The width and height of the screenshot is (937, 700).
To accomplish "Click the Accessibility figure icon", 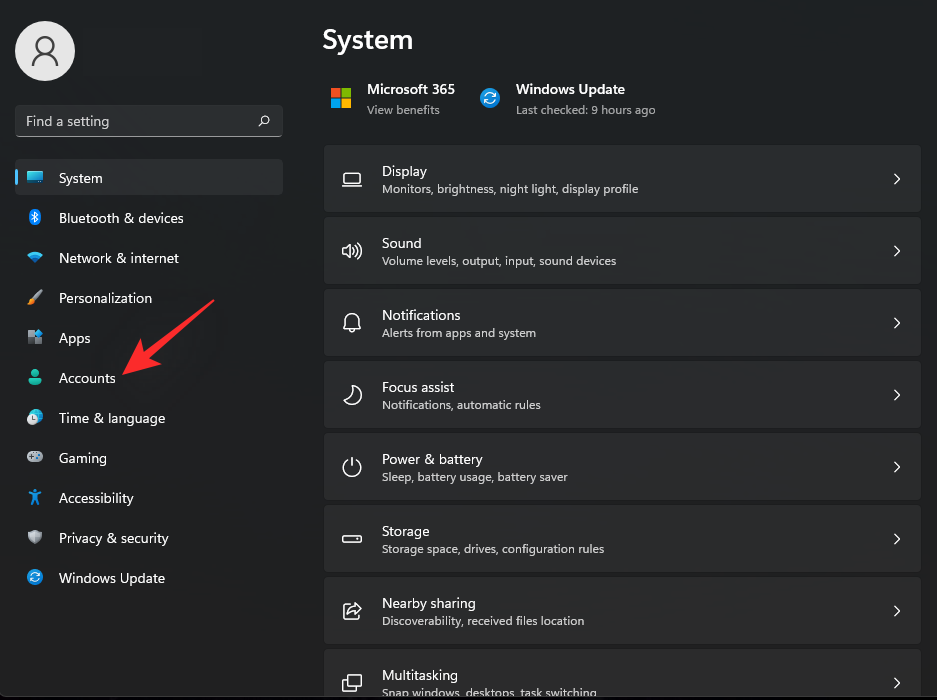I will pos(35,498).
